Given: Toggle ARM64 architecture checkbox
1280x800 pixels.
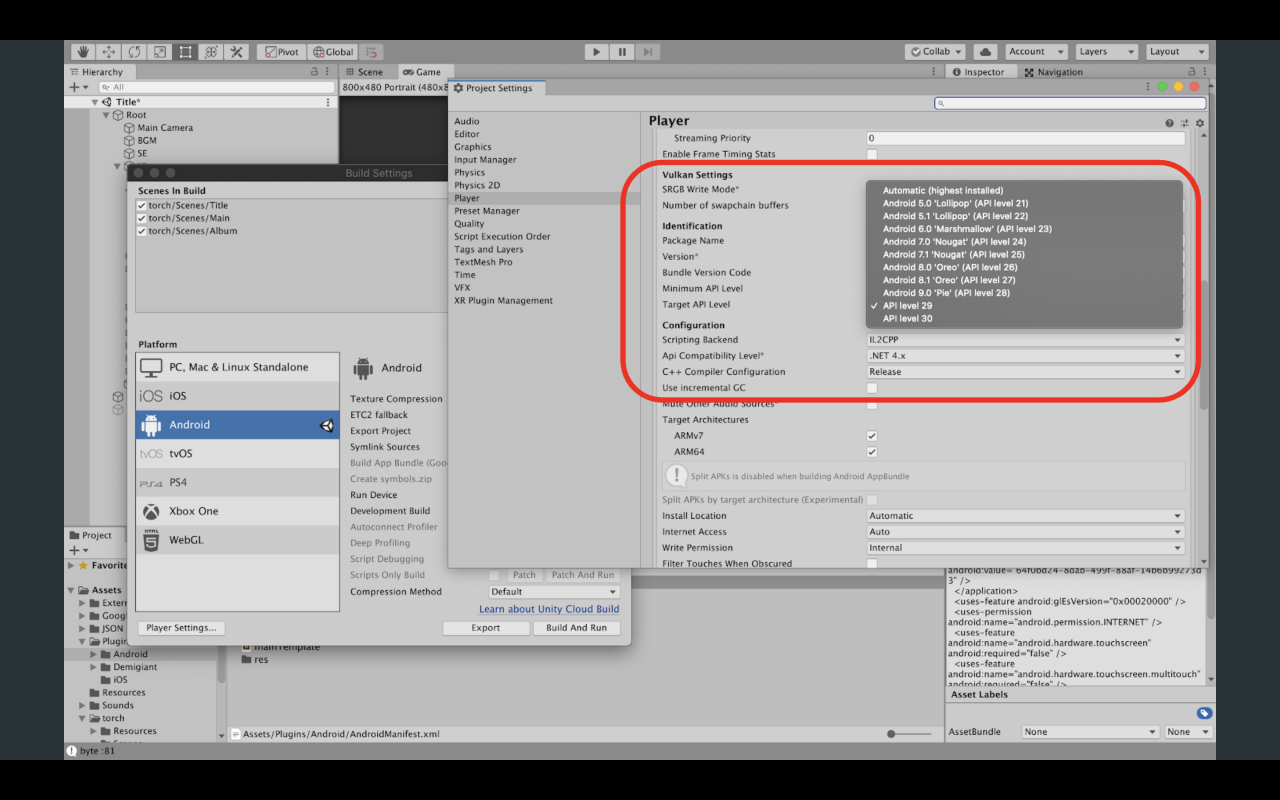Looking at the screenshot, I should point(872,452).
